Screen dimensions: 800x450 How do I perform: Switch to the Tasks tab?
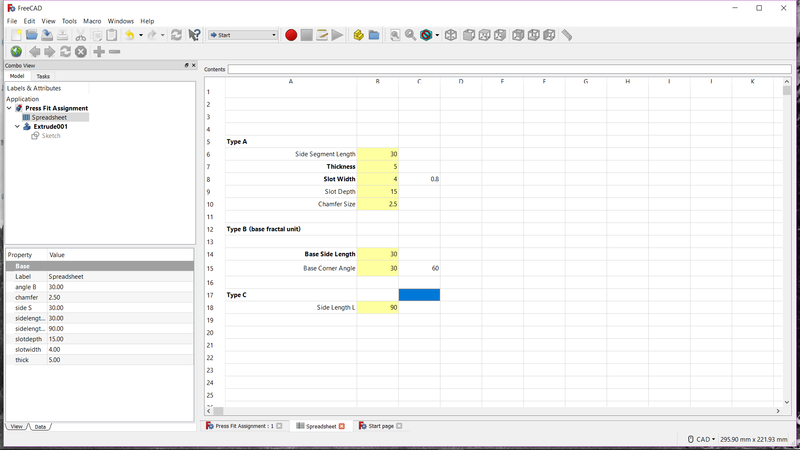(x=43, y=76)
